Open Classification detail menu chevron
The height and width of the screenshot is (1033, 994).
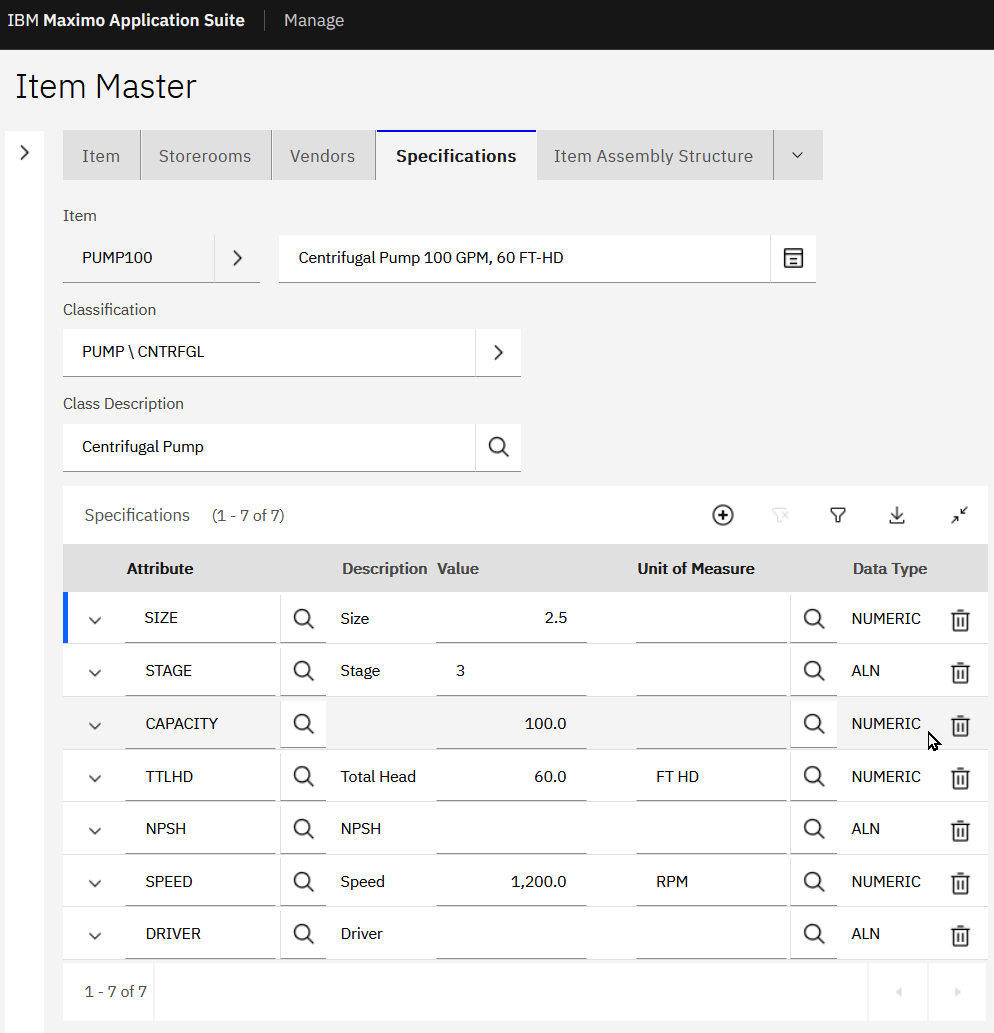coord(498,352)
